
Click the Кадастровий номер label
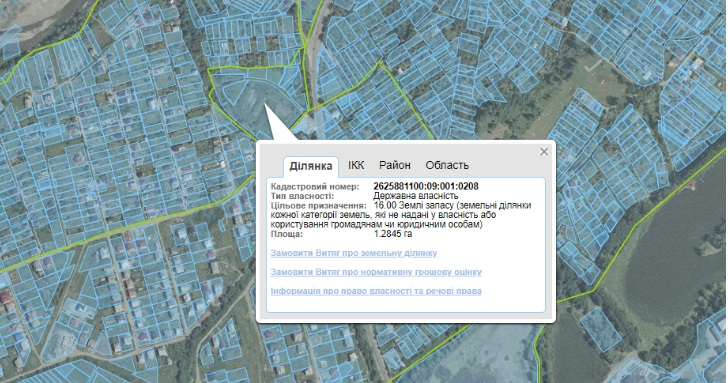pos(315,187)
